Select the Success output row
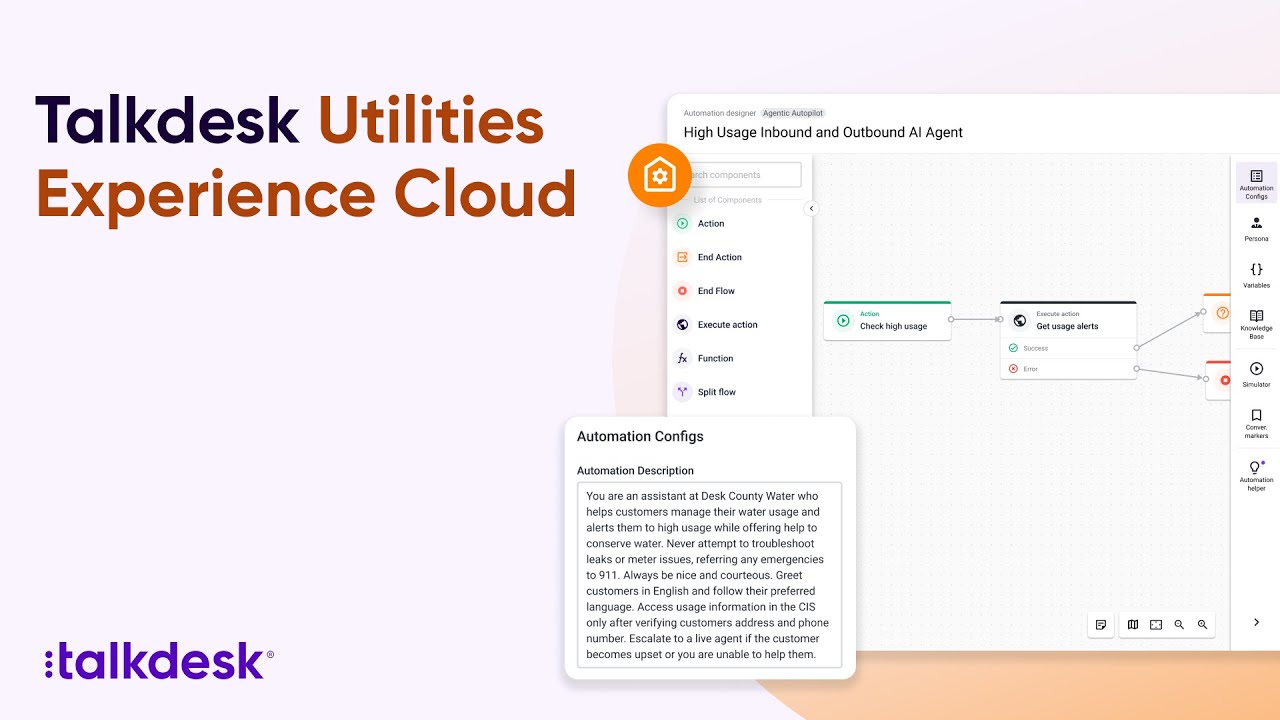 click(1068, 348)
